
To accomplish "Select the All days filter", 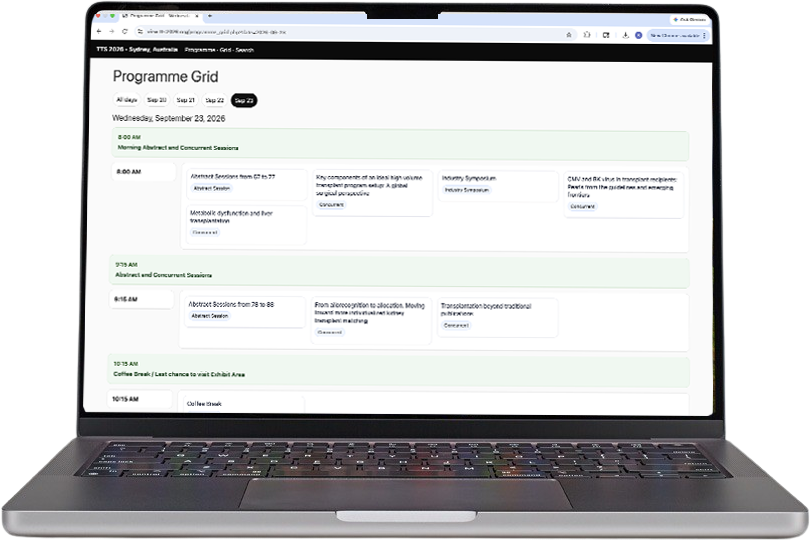I will tap(126, 100).
